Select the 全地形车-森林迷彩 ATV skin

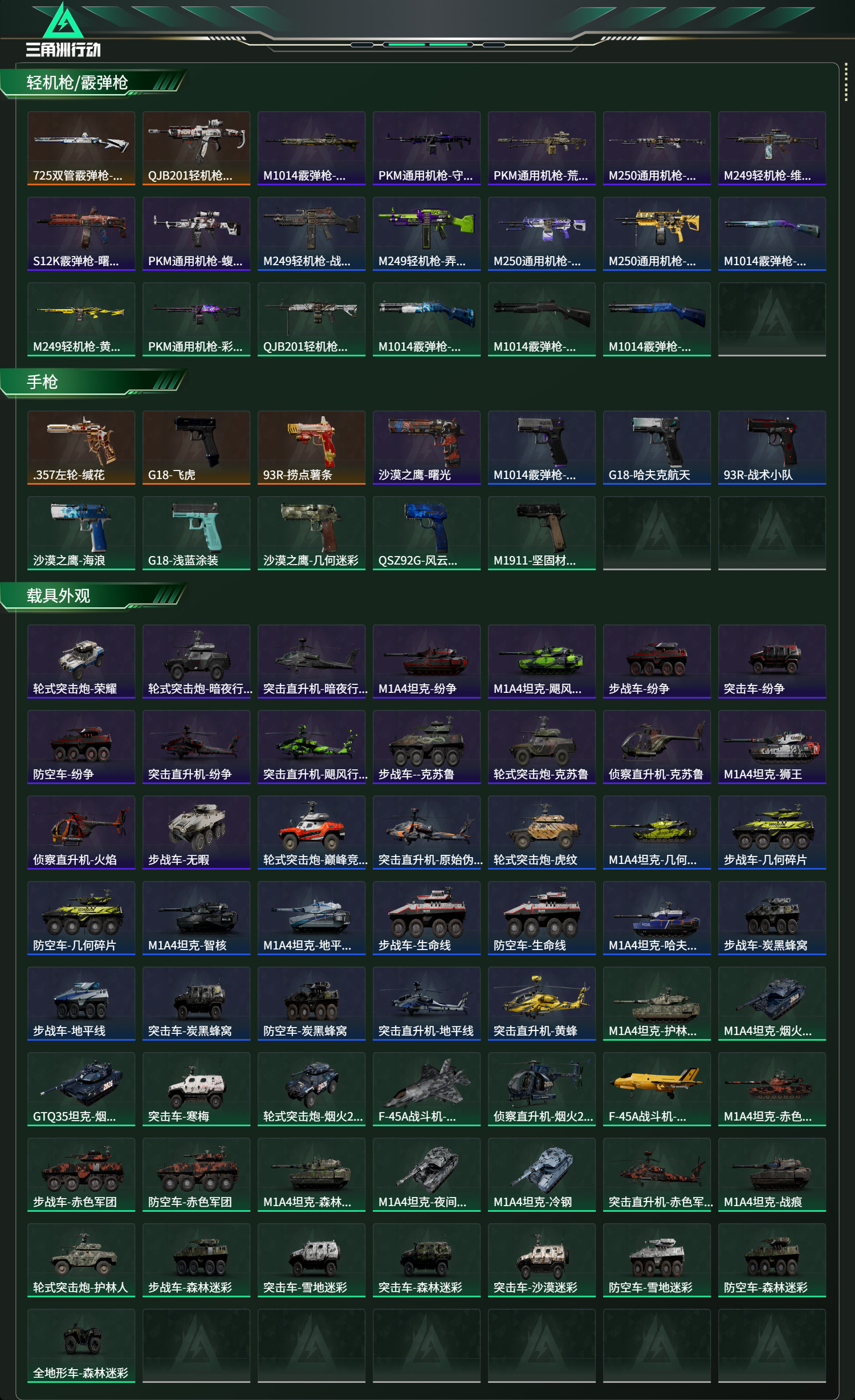[82, 1346]
